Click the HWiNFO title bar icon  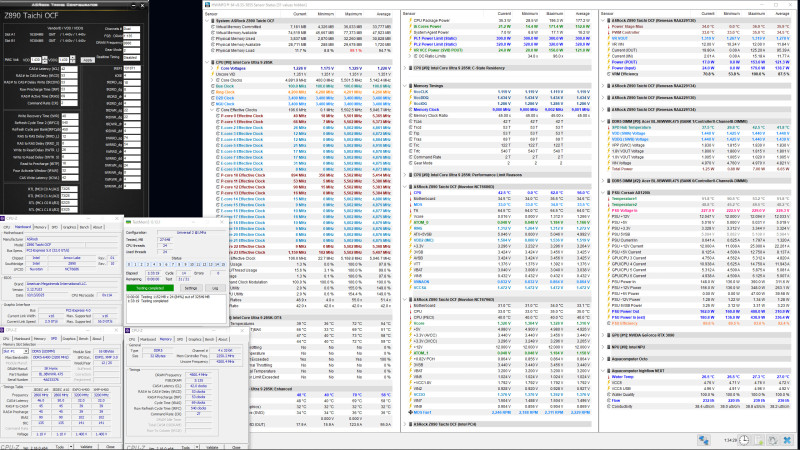(x=207, y=5)
